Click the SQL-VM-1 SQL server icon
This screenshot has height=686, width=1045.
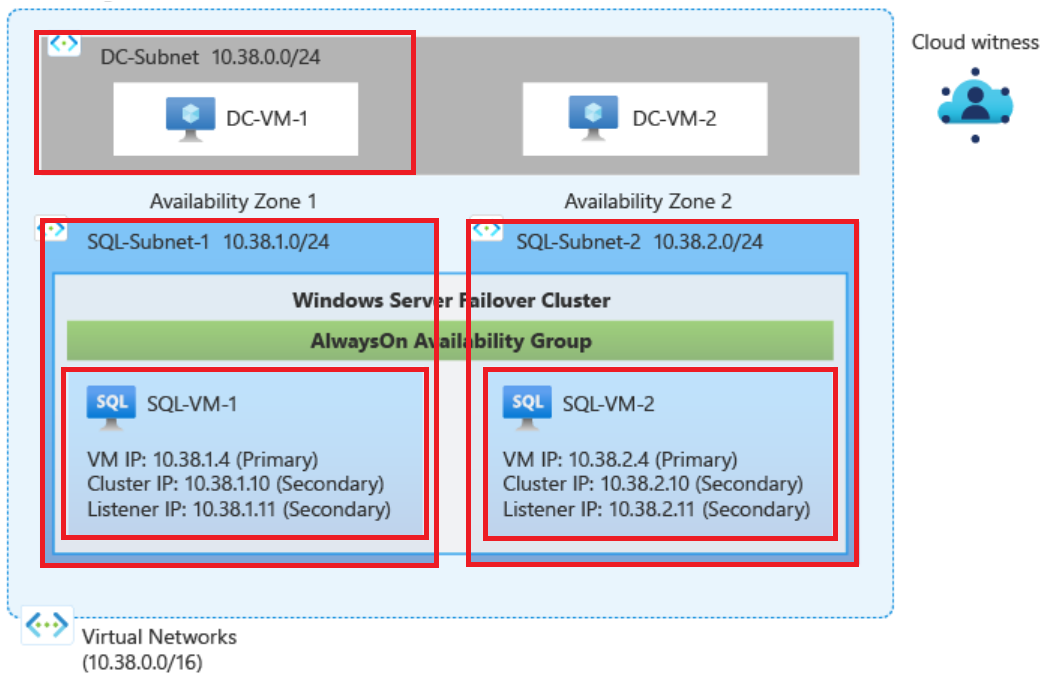[111, 408]
